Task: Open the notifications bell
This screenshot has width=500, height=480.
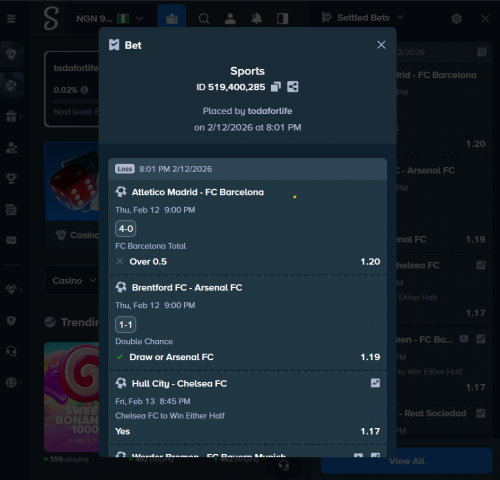Action: point(256,19)
